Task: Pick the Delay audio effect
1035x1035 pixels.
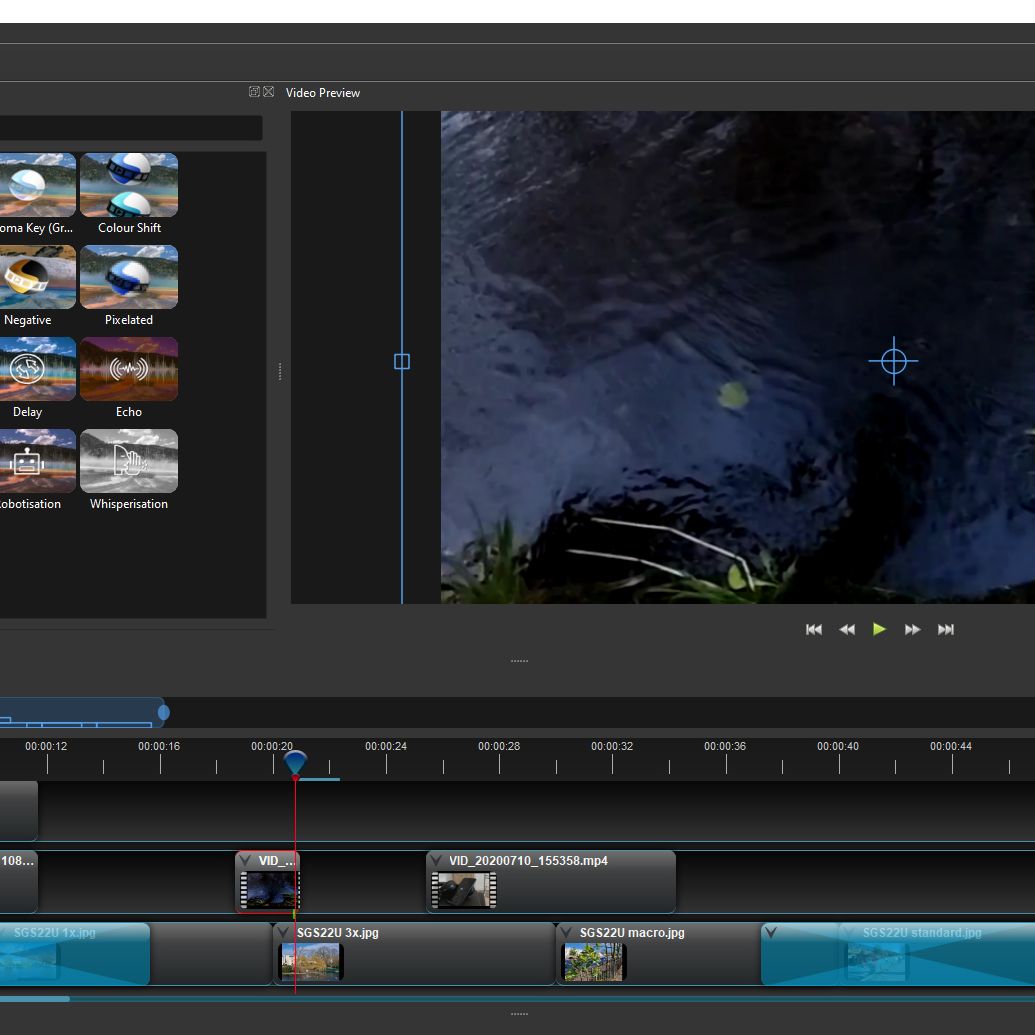Action: coord(36,370)
